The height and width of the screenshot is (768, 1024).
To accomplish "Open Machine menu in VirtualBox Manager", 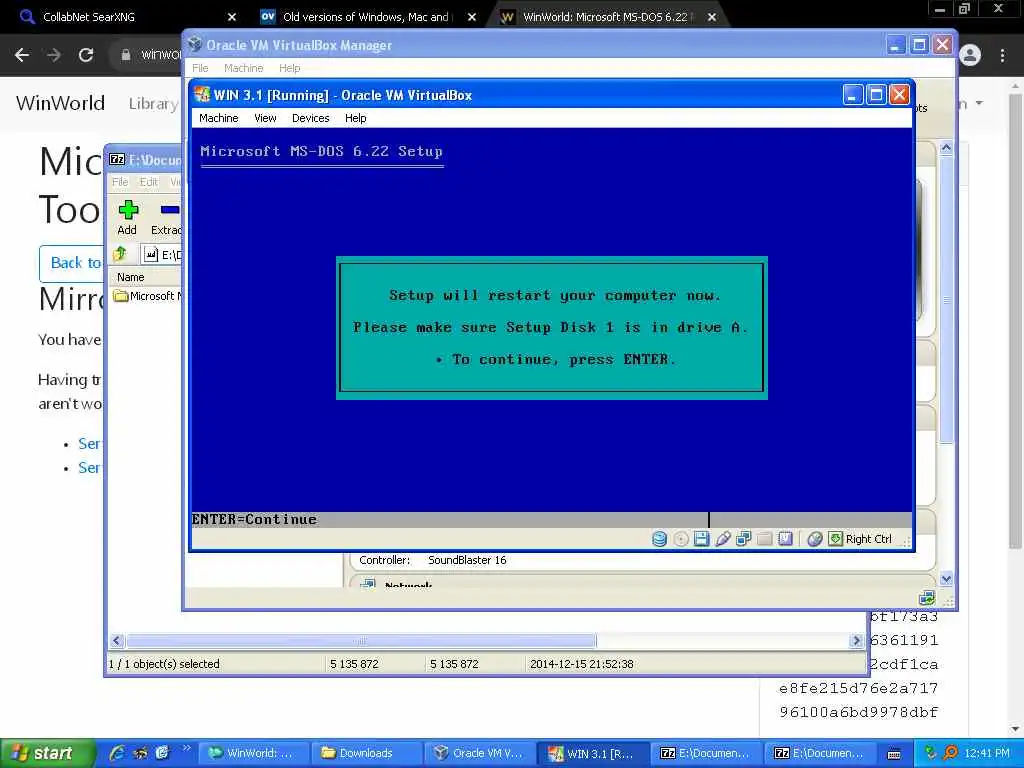I will click(x=243, y=68).
